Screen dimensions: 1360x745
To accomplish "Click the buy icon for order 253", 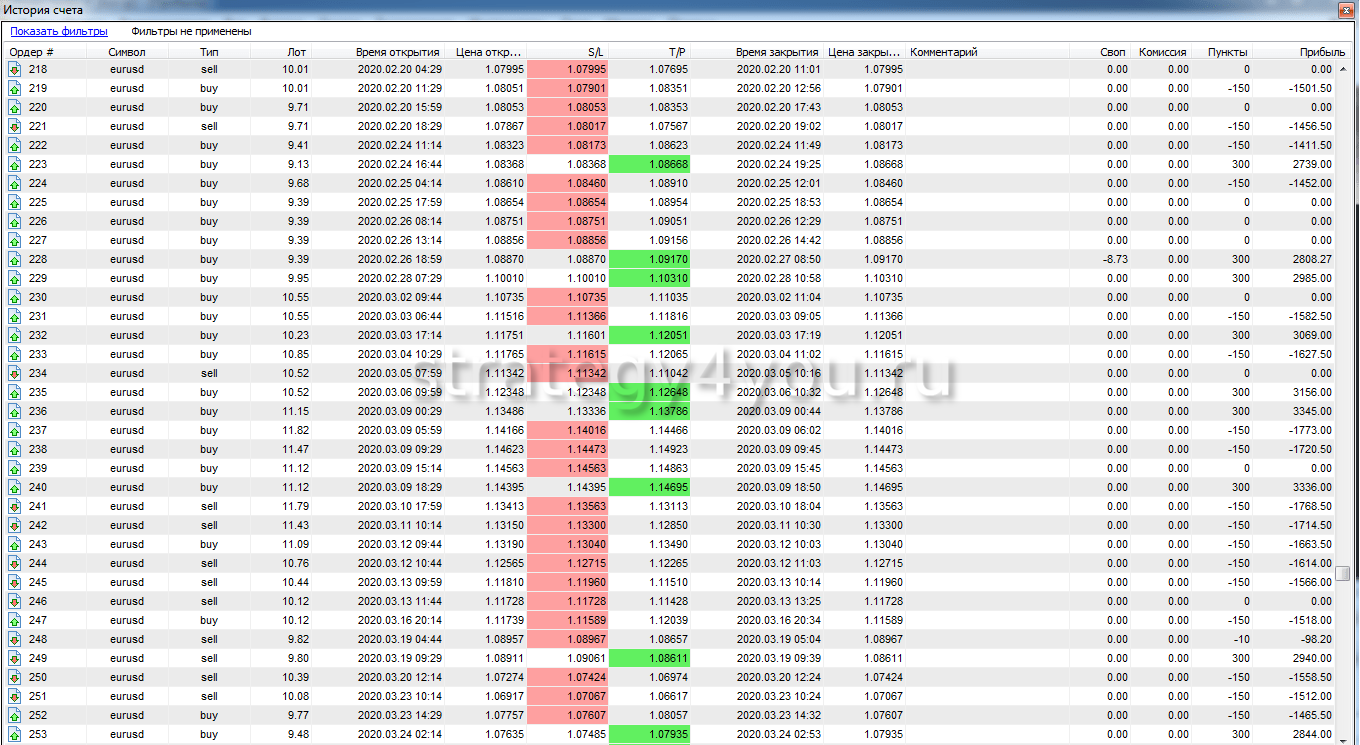I will tap(14, 734).
